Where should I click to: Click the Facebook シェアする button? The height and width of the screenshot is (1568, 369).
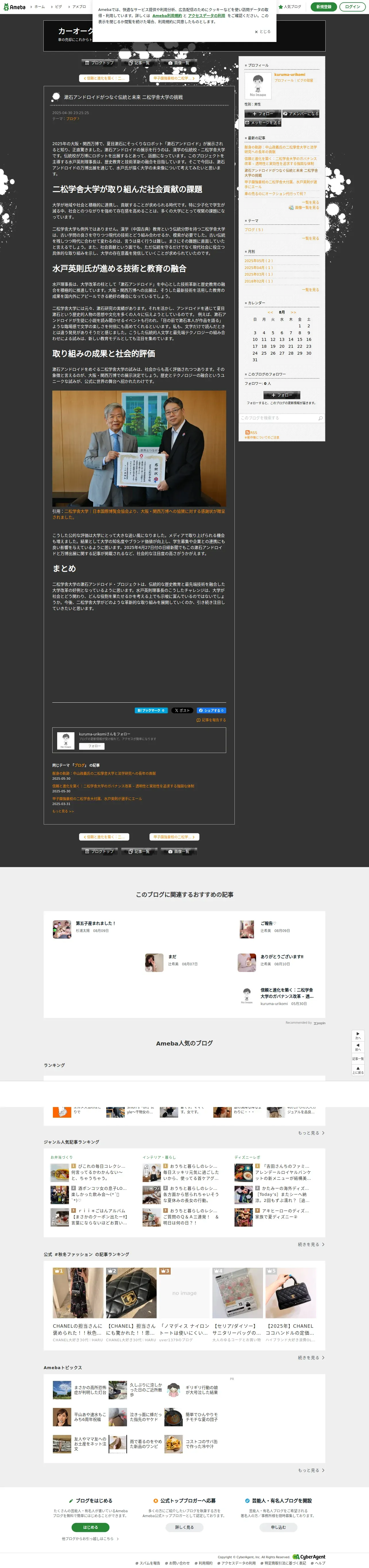(x=211, y=710)
